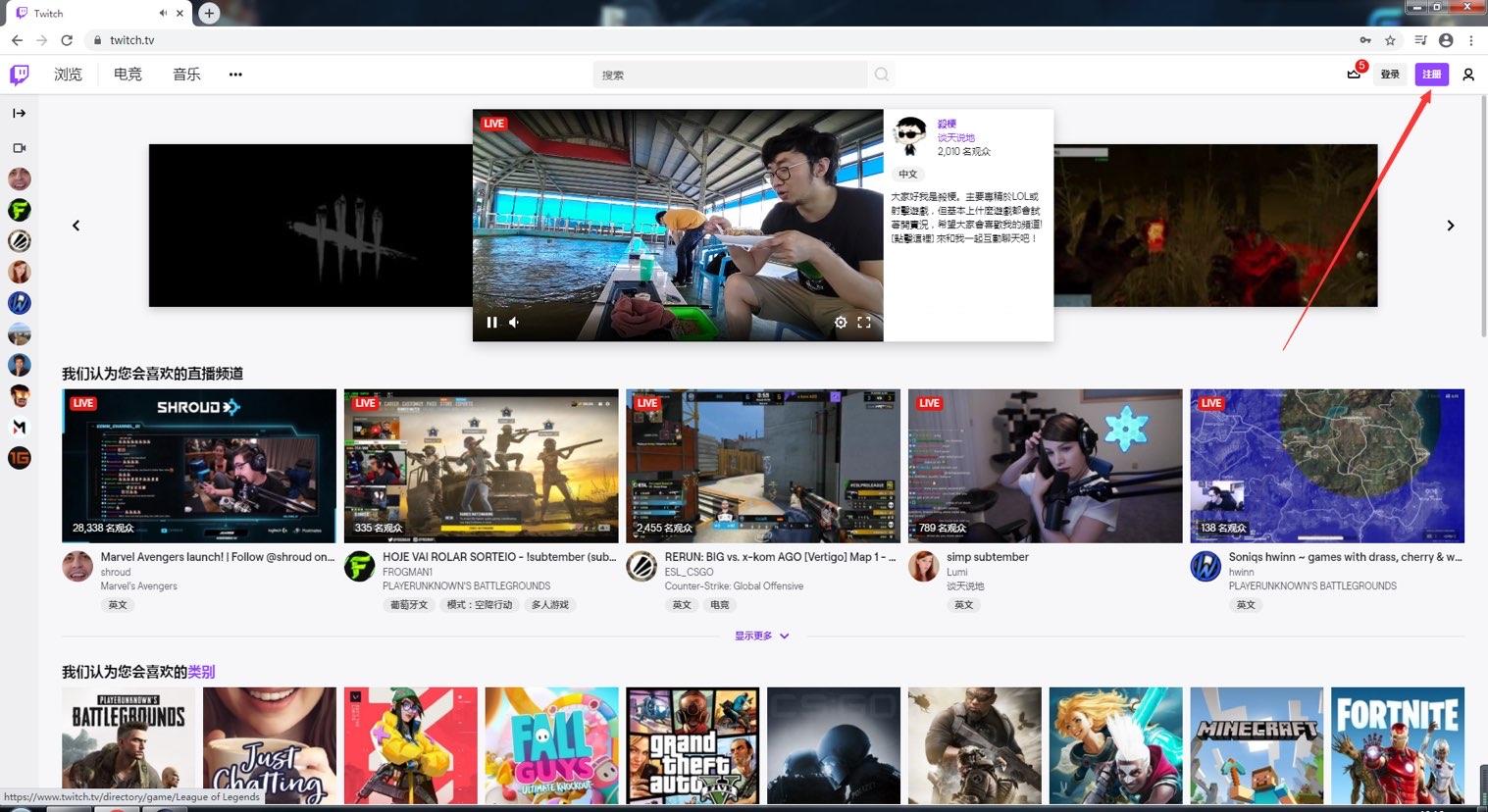Click the hwinn W avatar under its stream card
The height and width of the screenshot is (812, 1488).
coord(1206,566)
